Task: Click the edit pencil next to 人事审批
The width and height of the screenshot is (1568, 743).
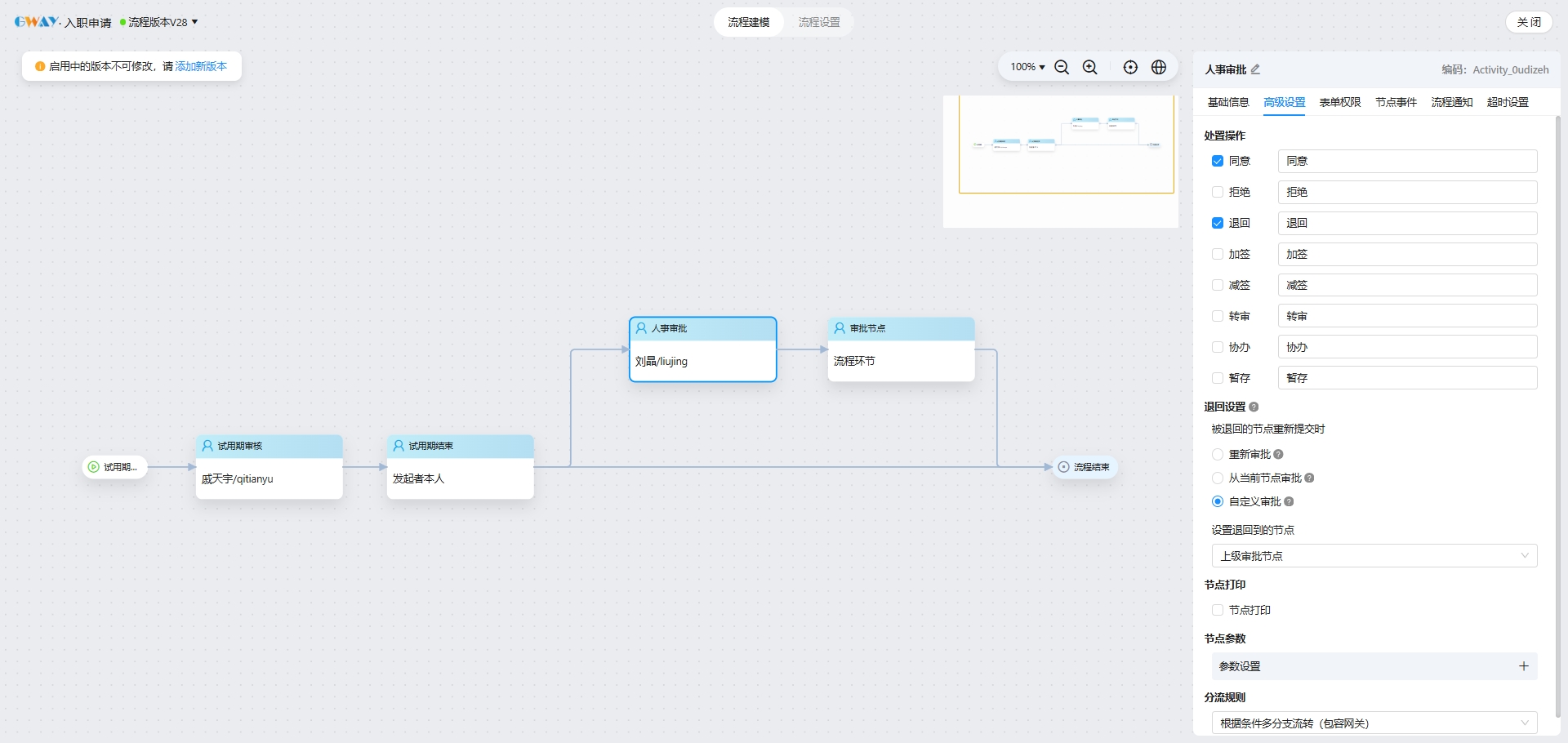Action: (1256, 69)
